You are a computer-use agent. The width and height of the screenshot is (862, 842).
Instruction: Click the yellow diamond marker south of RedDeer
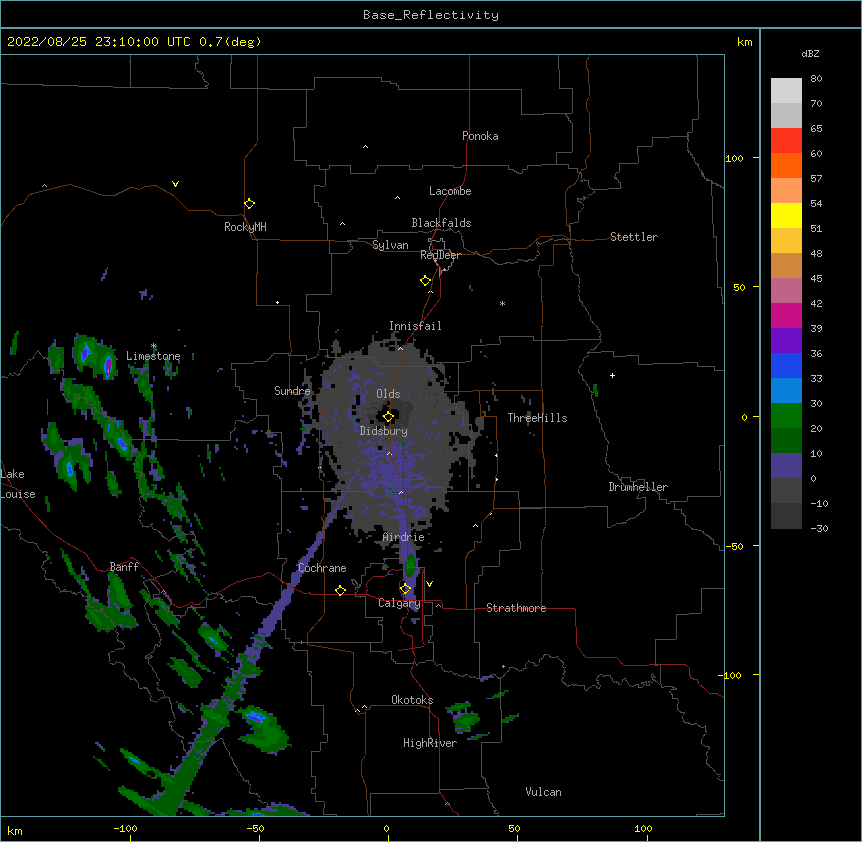click(425, 281)
